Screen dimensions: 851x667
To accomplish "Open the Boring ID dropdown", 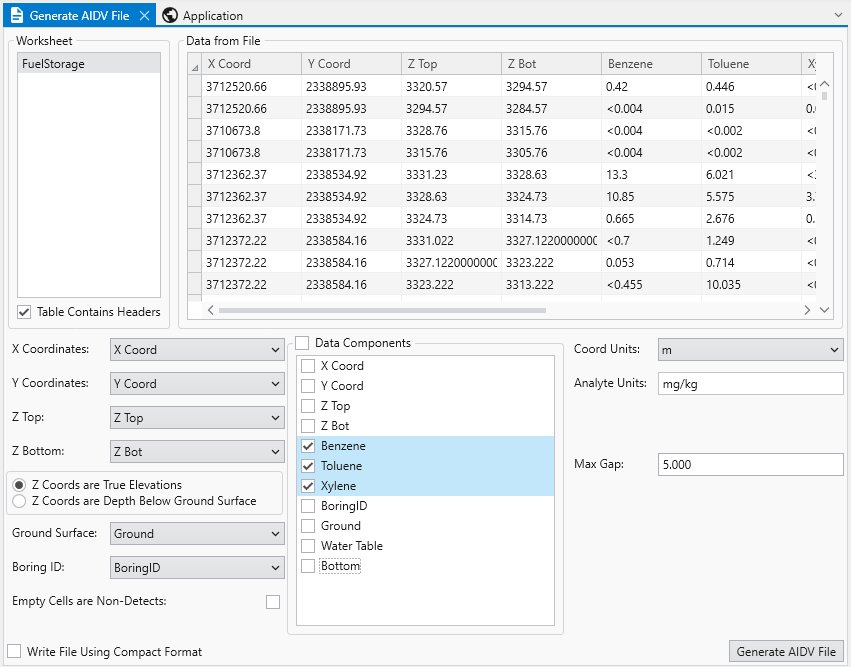I will (196, 568).
